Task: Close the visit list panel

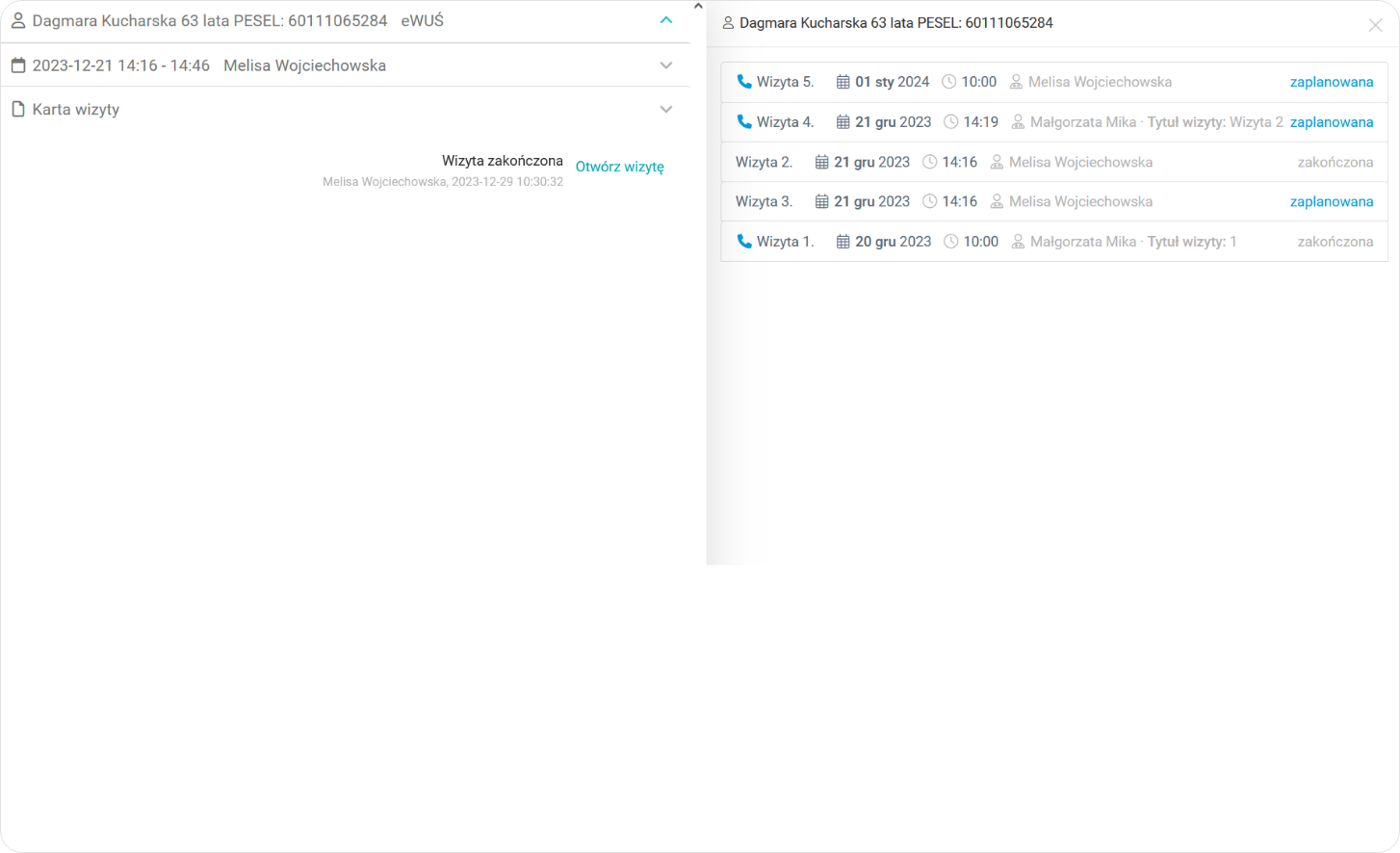Action: (x=1375, y=26)
